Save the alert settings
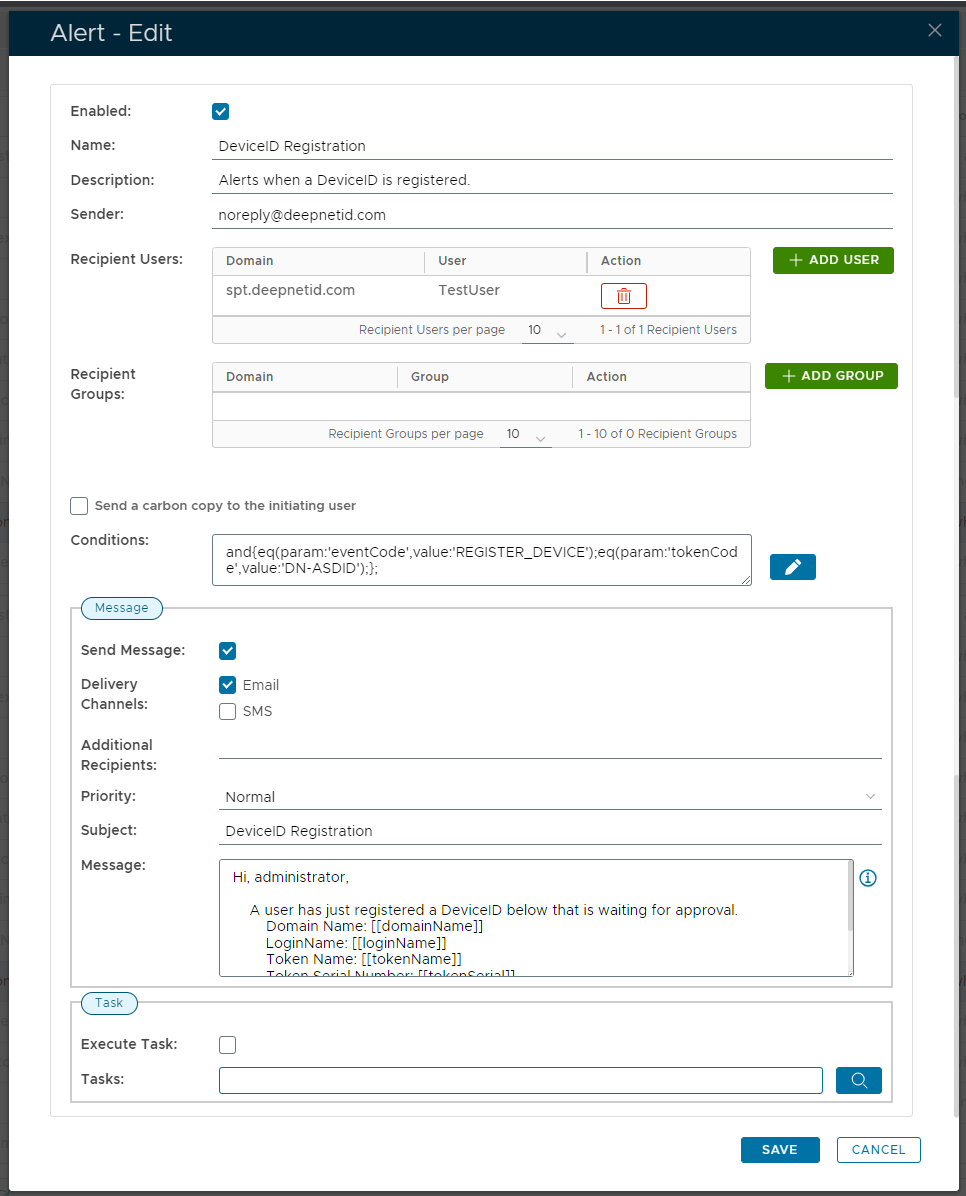 click(x=779, y=1150)
